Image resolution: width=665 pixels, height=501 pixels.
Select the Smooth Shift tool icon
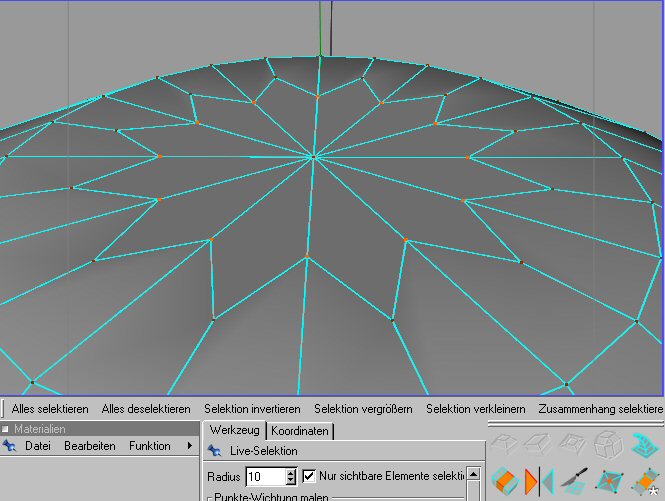pyautogui.click(x=608, y=443)
